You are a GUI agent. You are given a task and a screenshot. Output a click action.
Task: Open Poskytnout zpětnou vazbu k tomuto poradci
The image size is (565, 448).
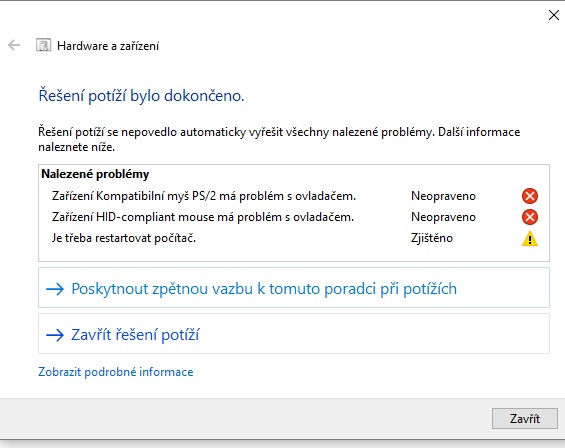click(294, 288)
